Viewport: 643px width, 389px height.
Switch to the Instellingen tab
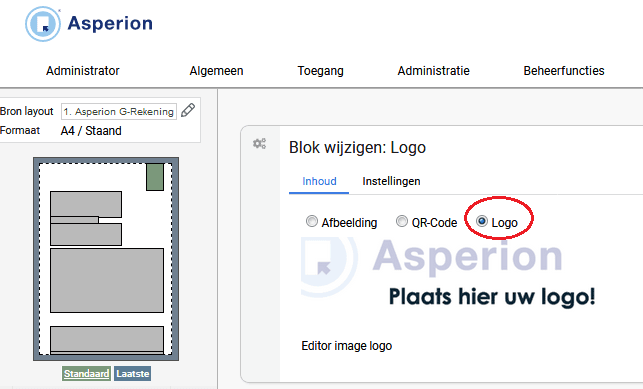coord(391,181)
